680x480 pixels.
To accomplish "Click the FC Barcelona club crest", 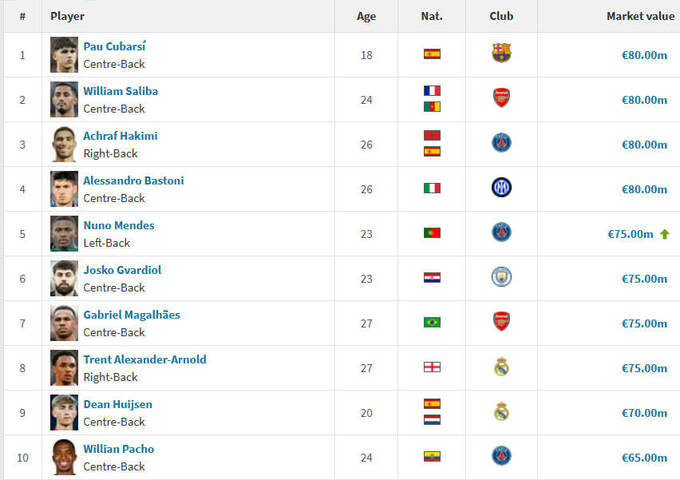I will tap(501, 54).
